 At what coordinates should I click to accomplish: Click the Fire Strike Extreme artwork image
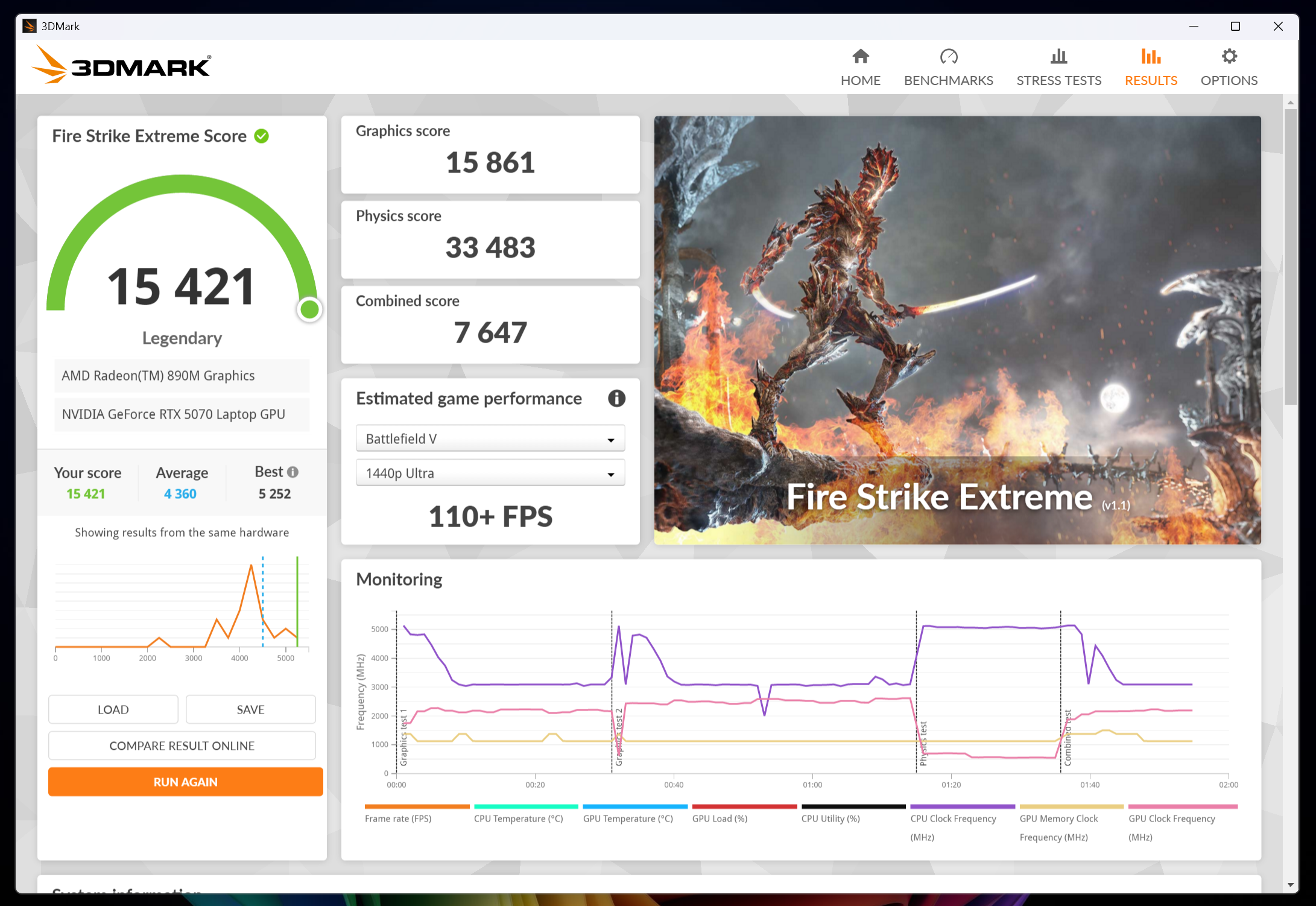[957, 330]
